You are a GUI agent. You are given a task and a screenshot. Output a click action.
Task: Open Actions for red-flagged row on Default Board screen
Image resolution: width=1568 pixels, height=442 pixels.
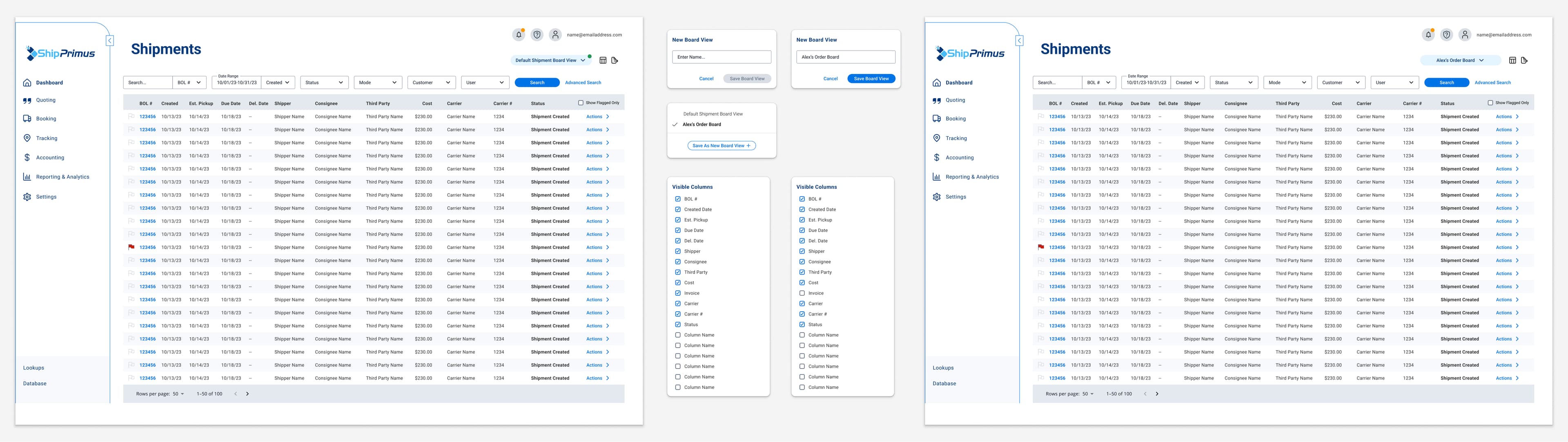tap(597, 247)
